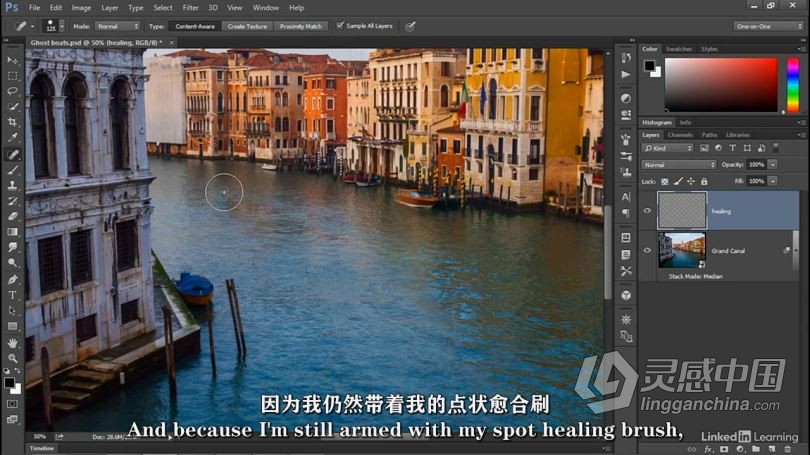
Task: Pick a color in the Color panel field
Action: [721, 85]
